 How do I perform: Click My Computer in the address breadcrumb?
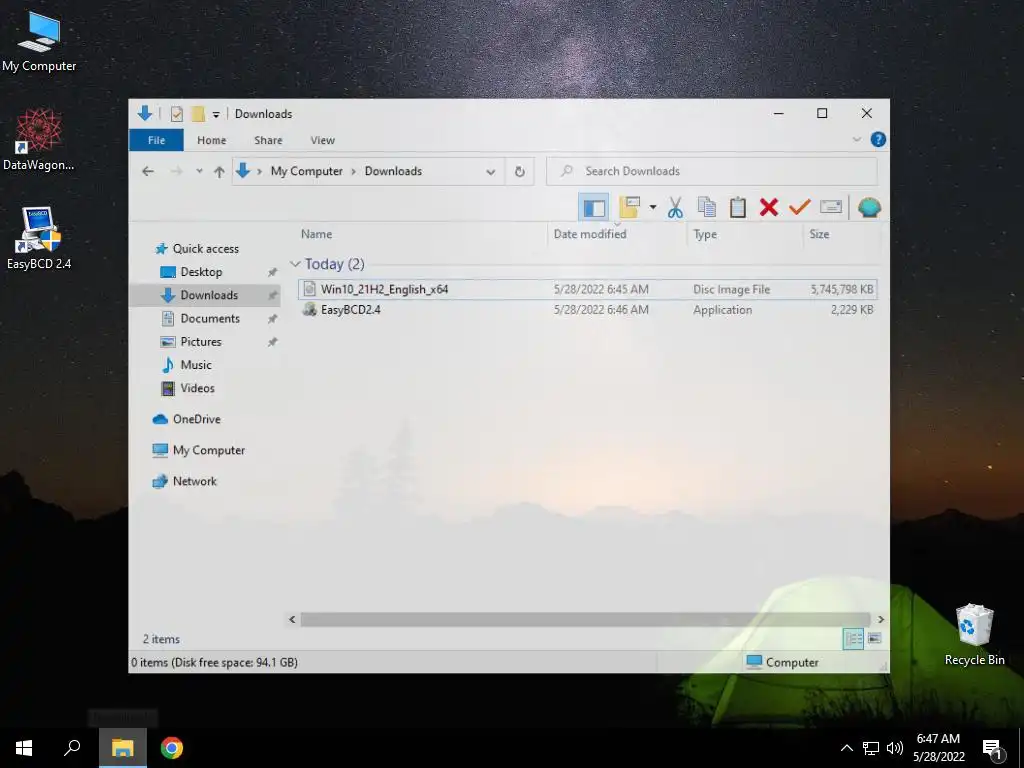coord(306,171)
